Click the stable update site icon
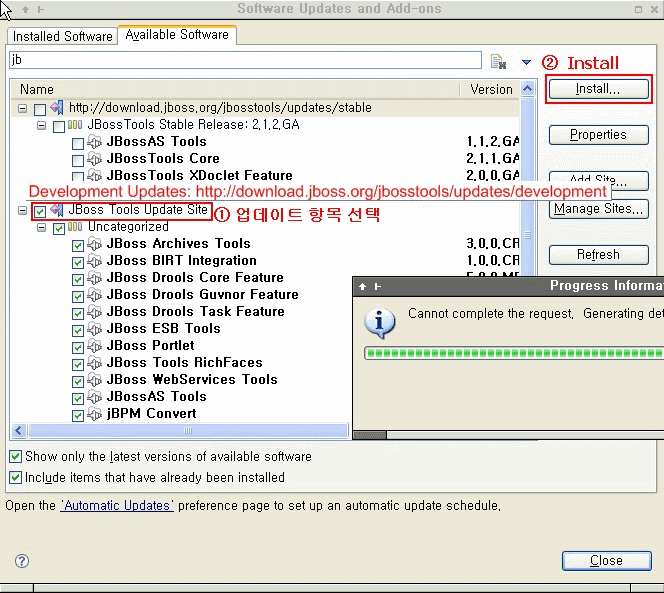Image resolution: width=664 pixels, height=593 pixels. click(57, 108)
